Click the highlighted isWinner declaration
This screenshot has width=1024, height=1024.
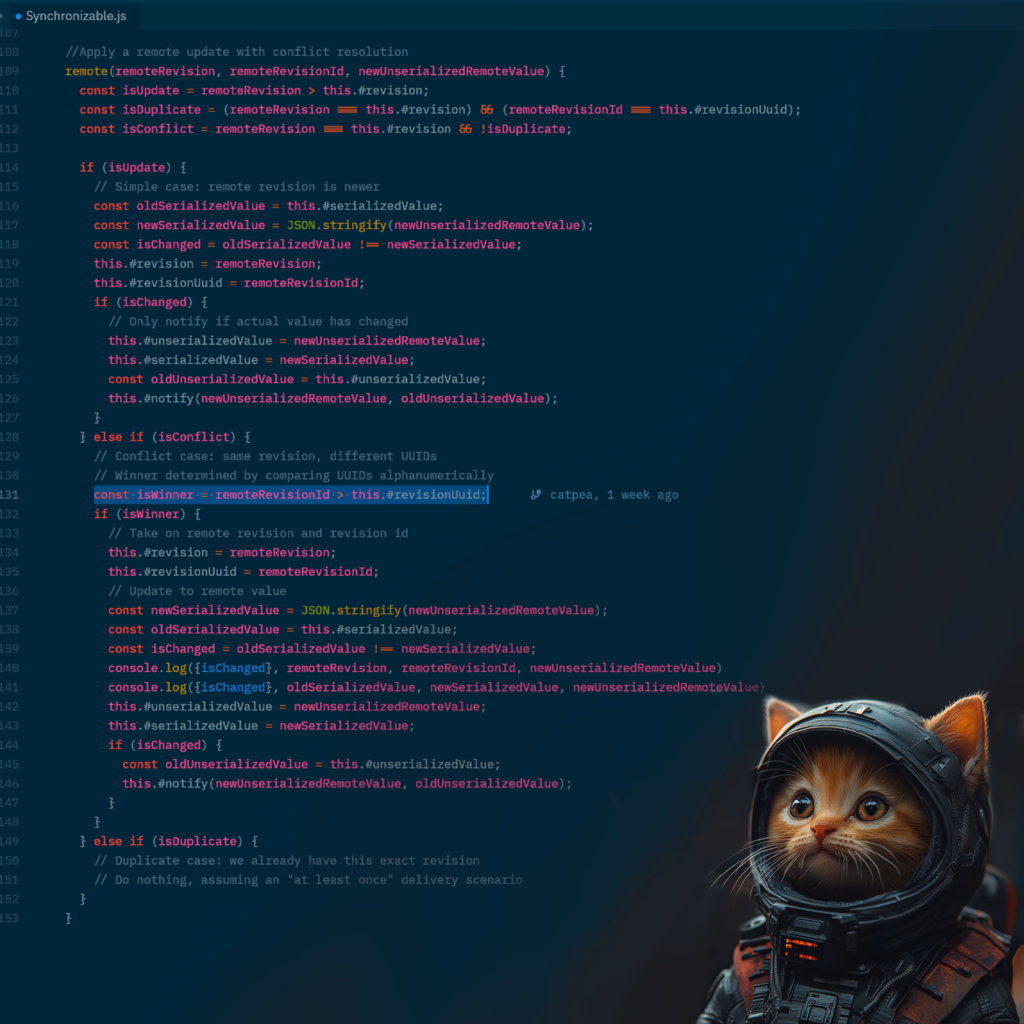(x=290, y=495)
